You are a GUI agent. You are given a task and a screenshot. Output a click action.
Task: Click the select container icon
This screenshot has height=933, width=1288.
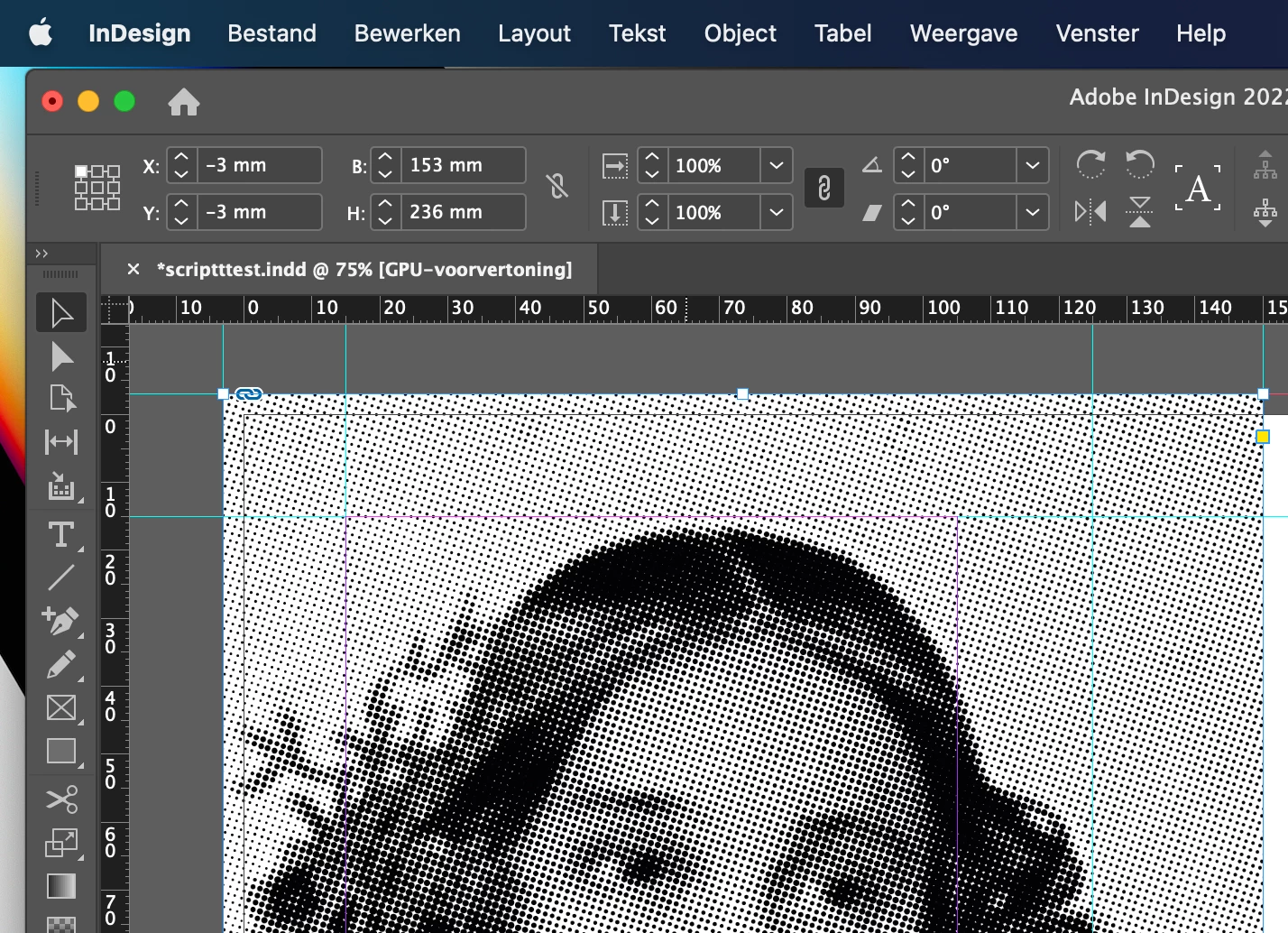(1265, 164)
